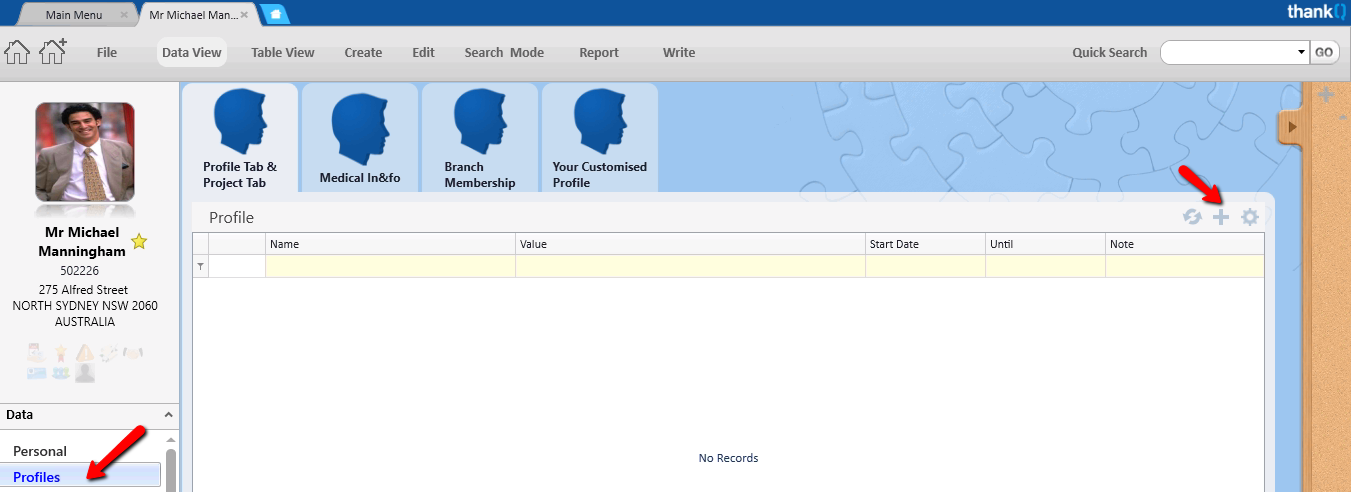Screen dimensions: 1351x492
Task: Click the Start Date filter cell
Action: coord(925,266)
